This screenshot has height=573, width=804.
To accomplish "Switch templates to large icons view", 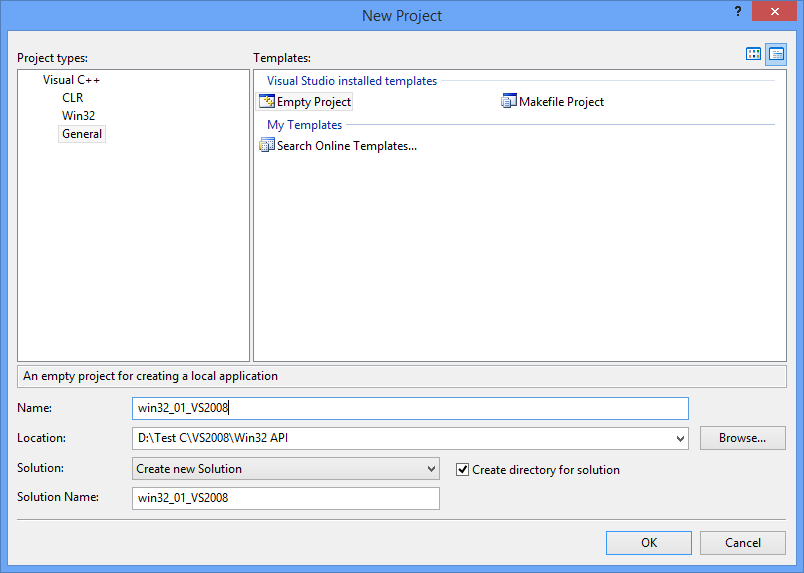I will [x=753, y=54].
